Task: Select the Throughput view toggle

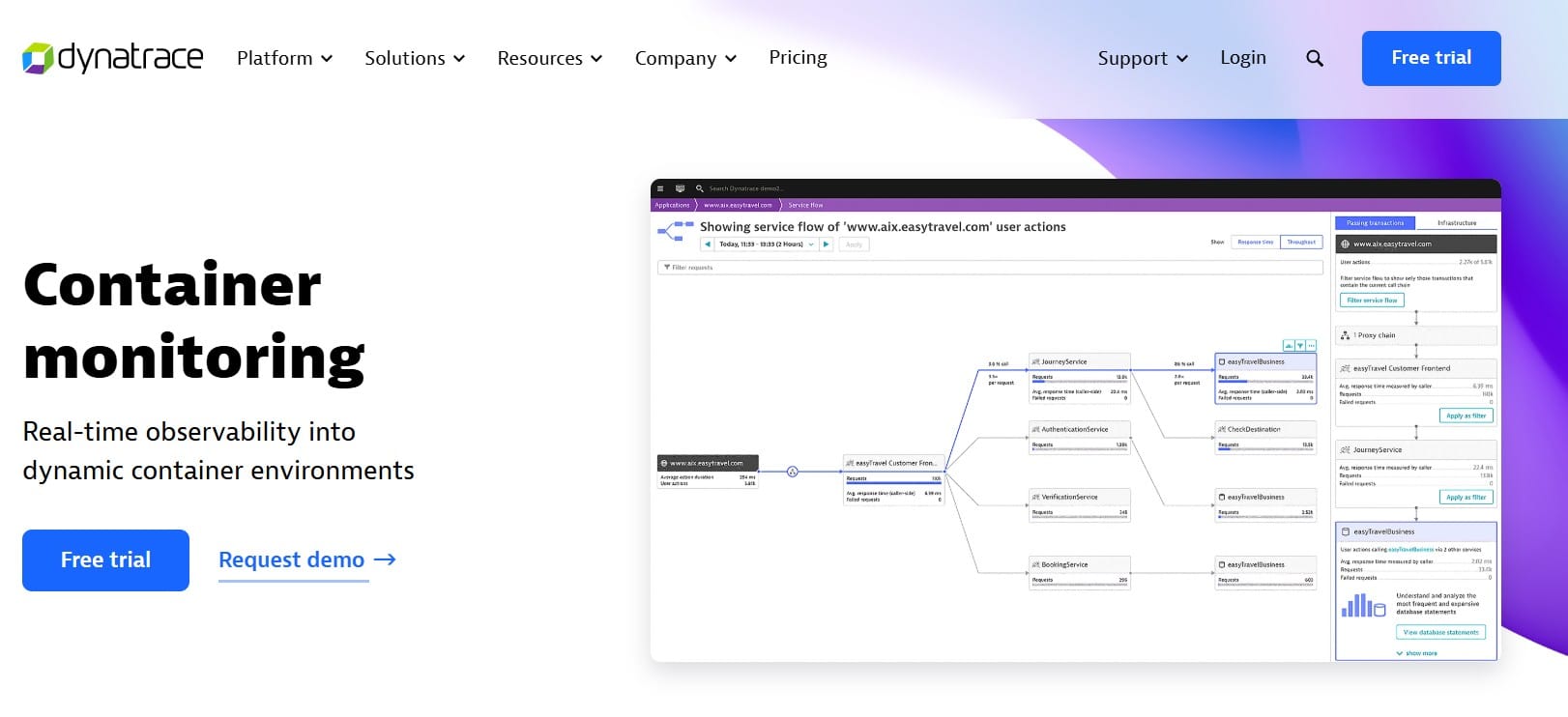Action: tap(1301, 242)
